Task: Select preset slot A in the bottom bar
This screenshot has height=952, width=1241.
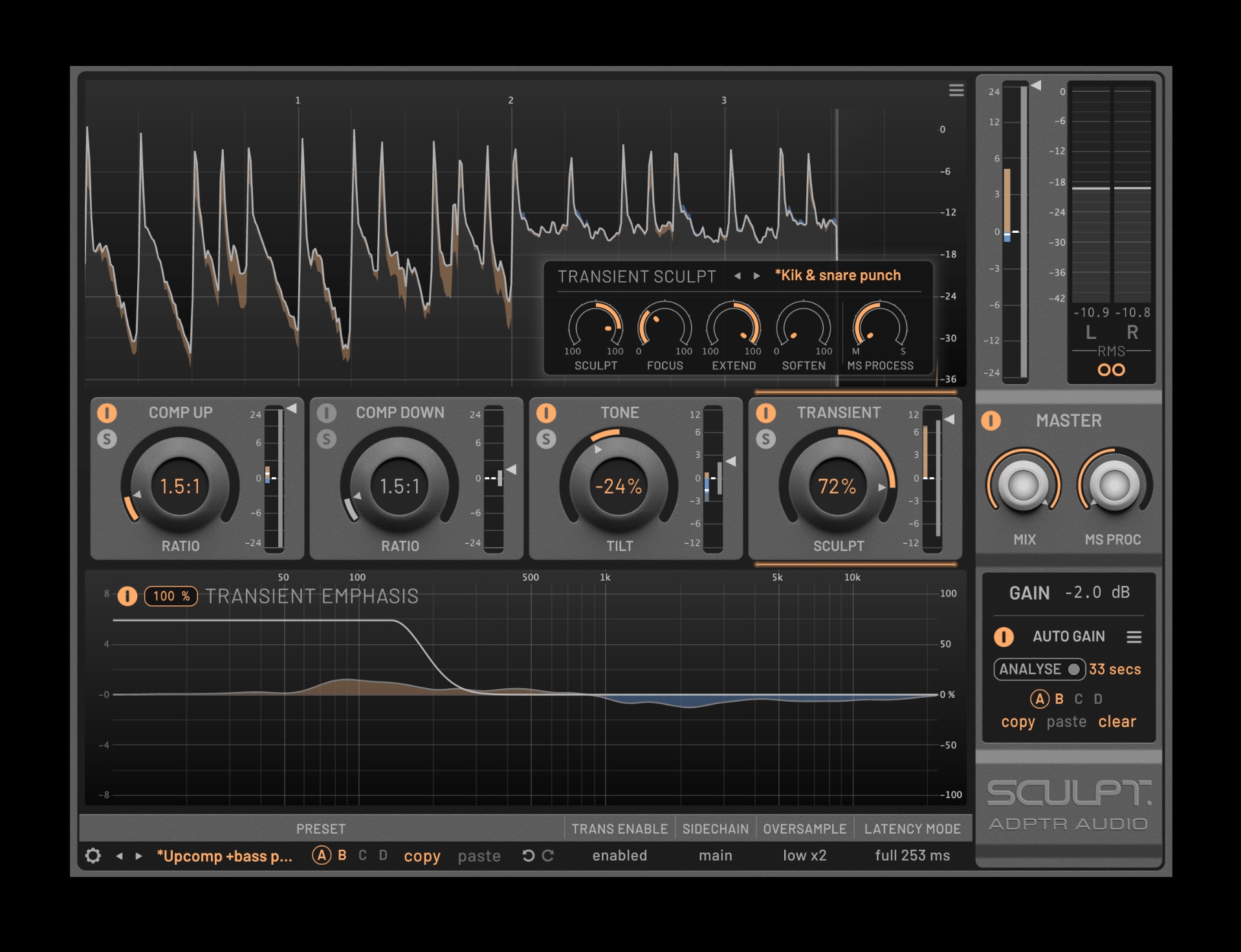Action: (322, 856)
